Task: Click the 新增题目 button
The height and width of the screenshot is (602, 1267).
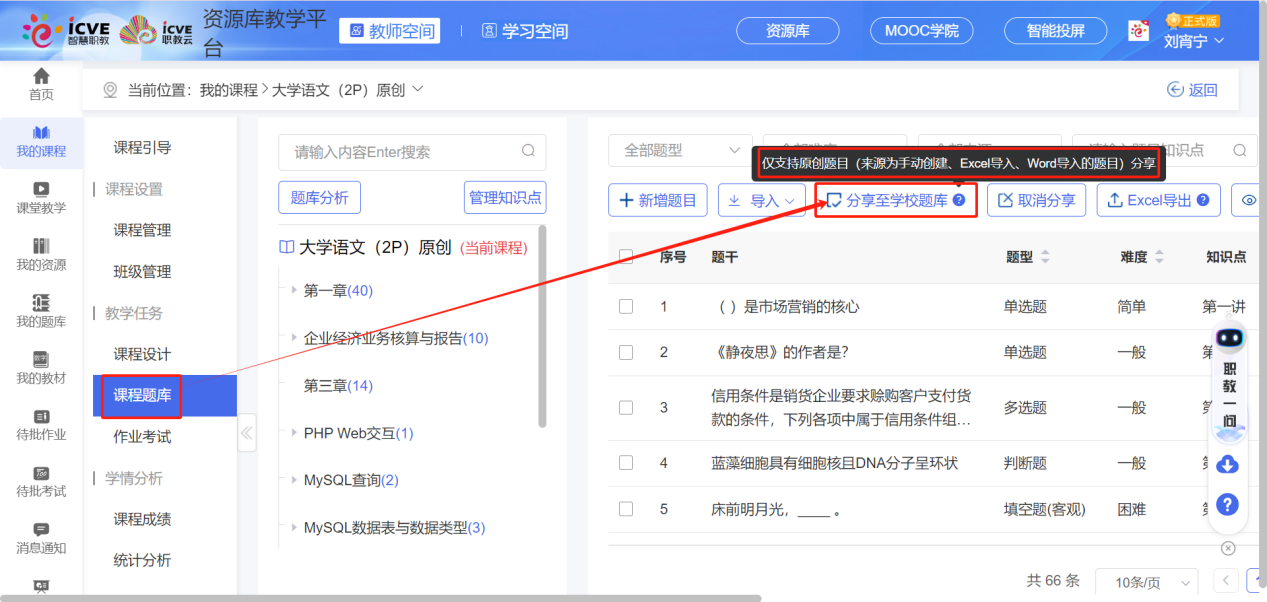Action: point(658,200)
